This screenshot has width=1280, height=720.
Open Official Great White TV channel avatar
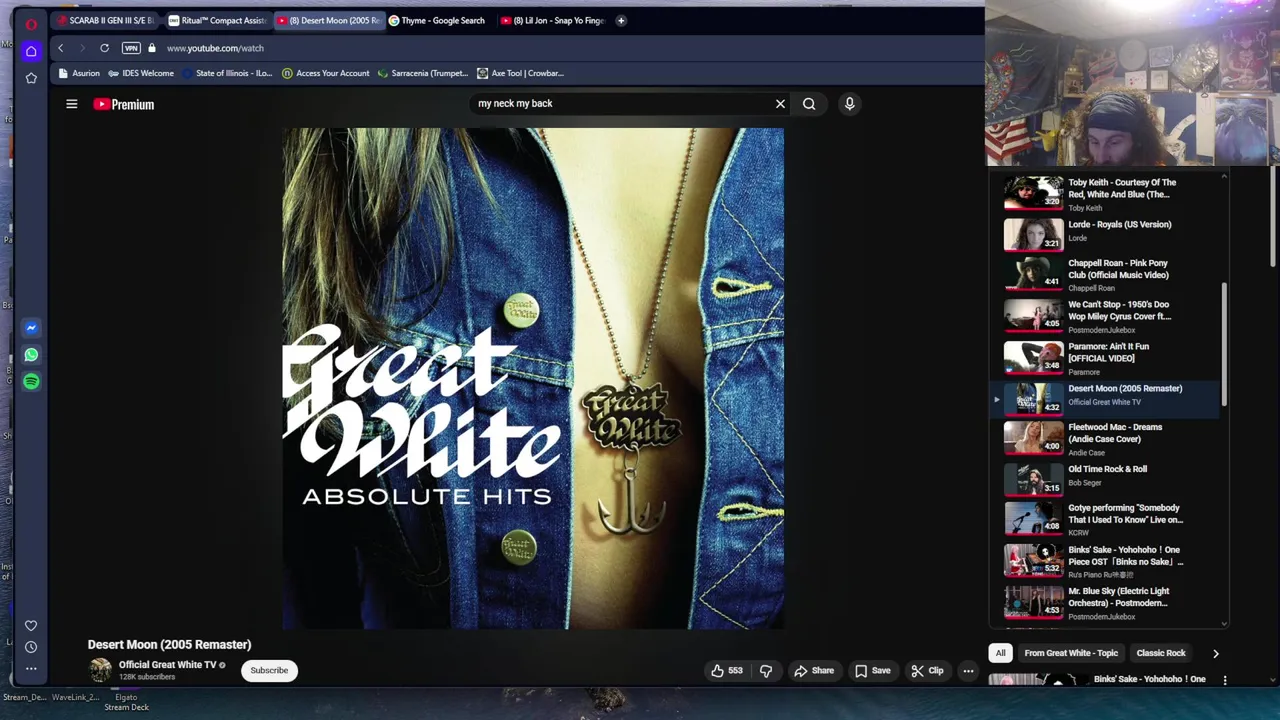[x=100, y=670]
